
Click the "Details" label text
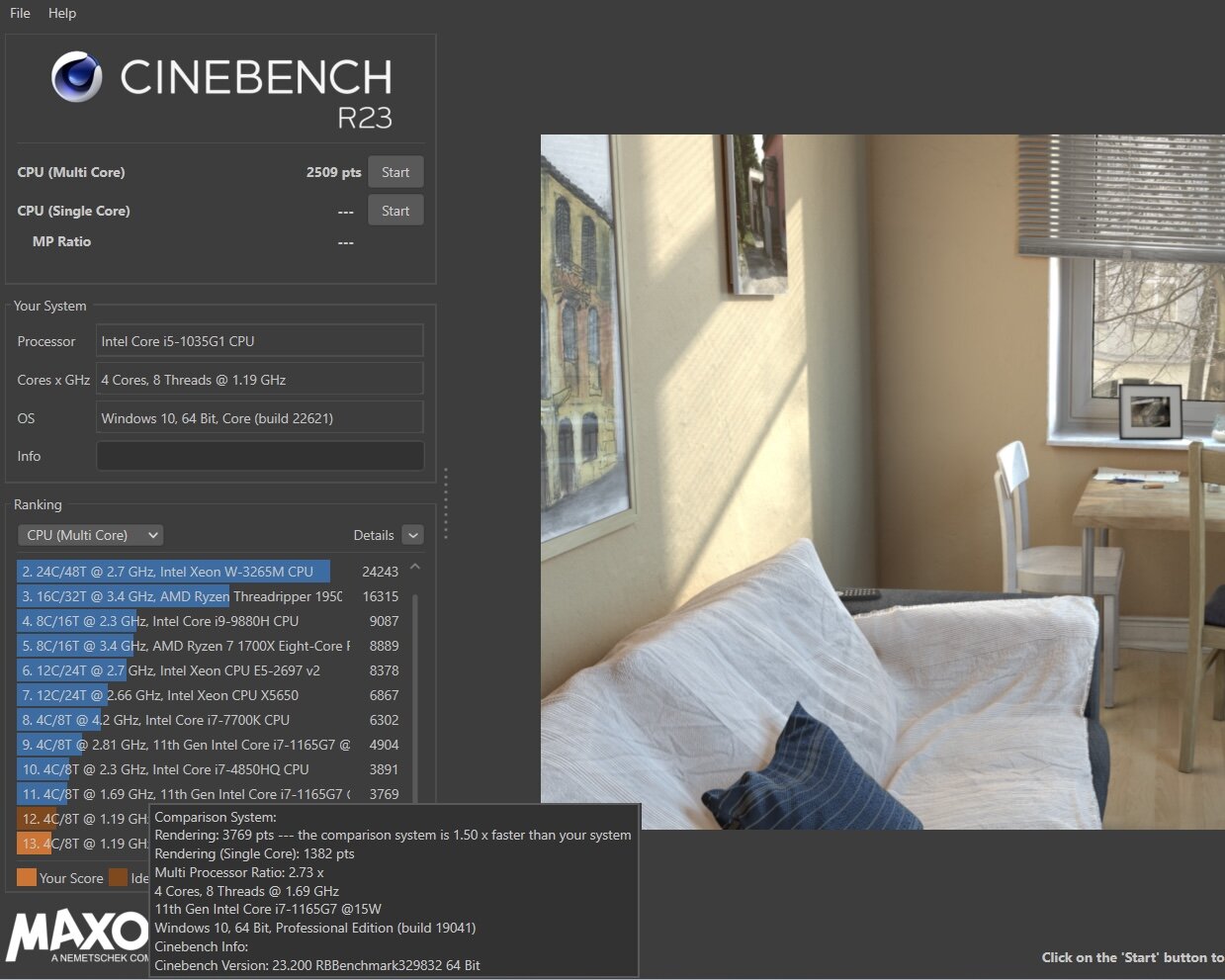374,535
